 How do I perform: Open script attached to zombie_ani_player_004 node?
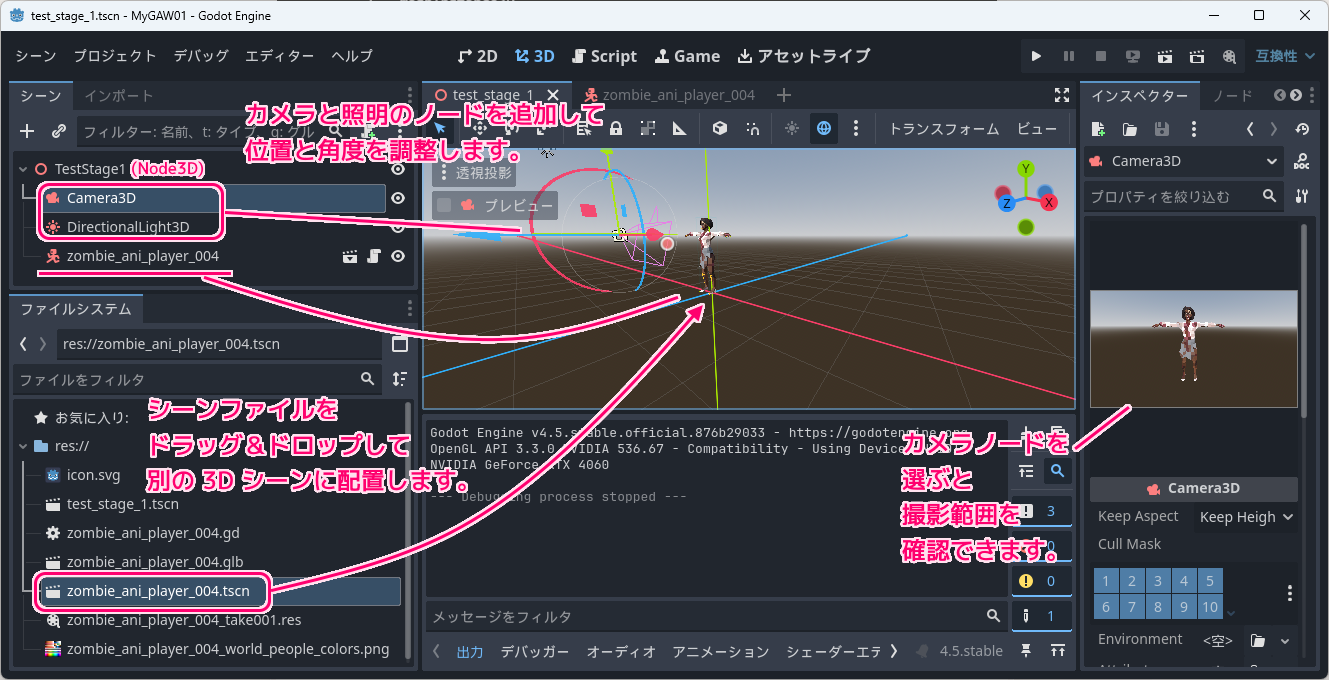pyautogui.click(x=374, y=257)
